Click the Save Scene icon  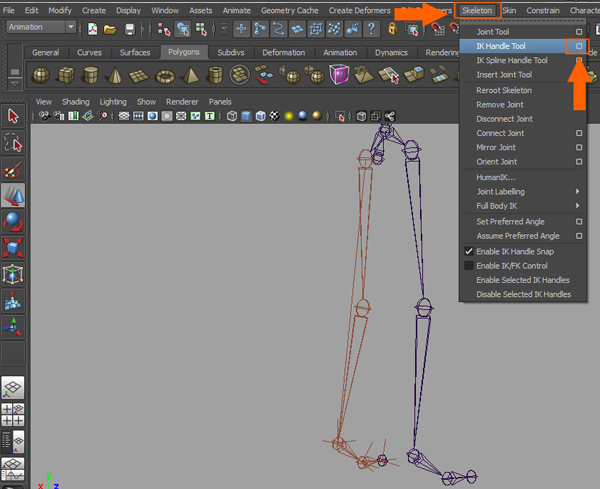pyautogui.click(x=130, y=29)
